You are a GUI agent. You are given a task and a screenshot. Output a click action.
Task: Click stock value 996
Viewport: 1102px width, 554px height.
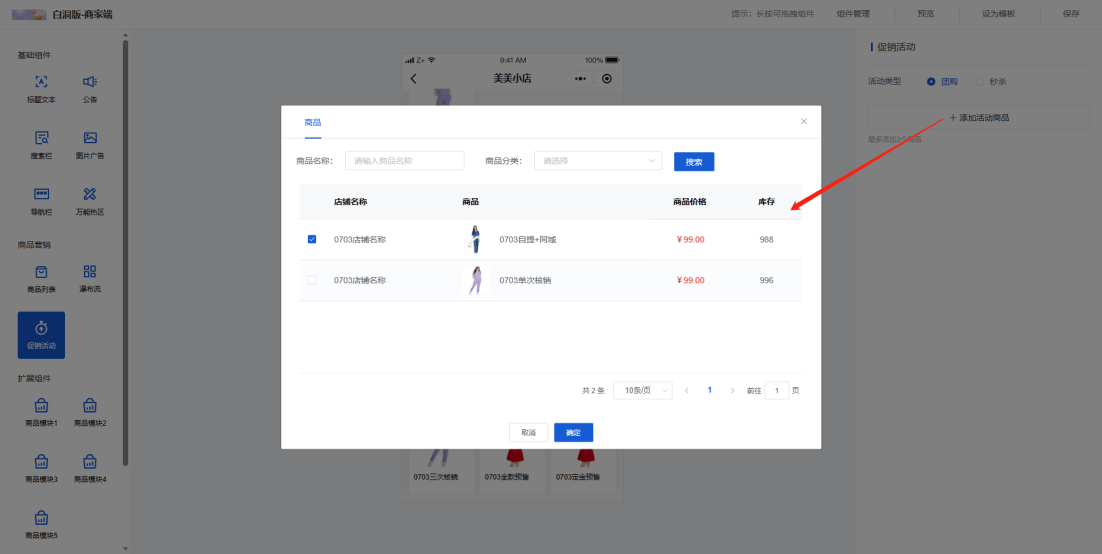coord(766,281)
